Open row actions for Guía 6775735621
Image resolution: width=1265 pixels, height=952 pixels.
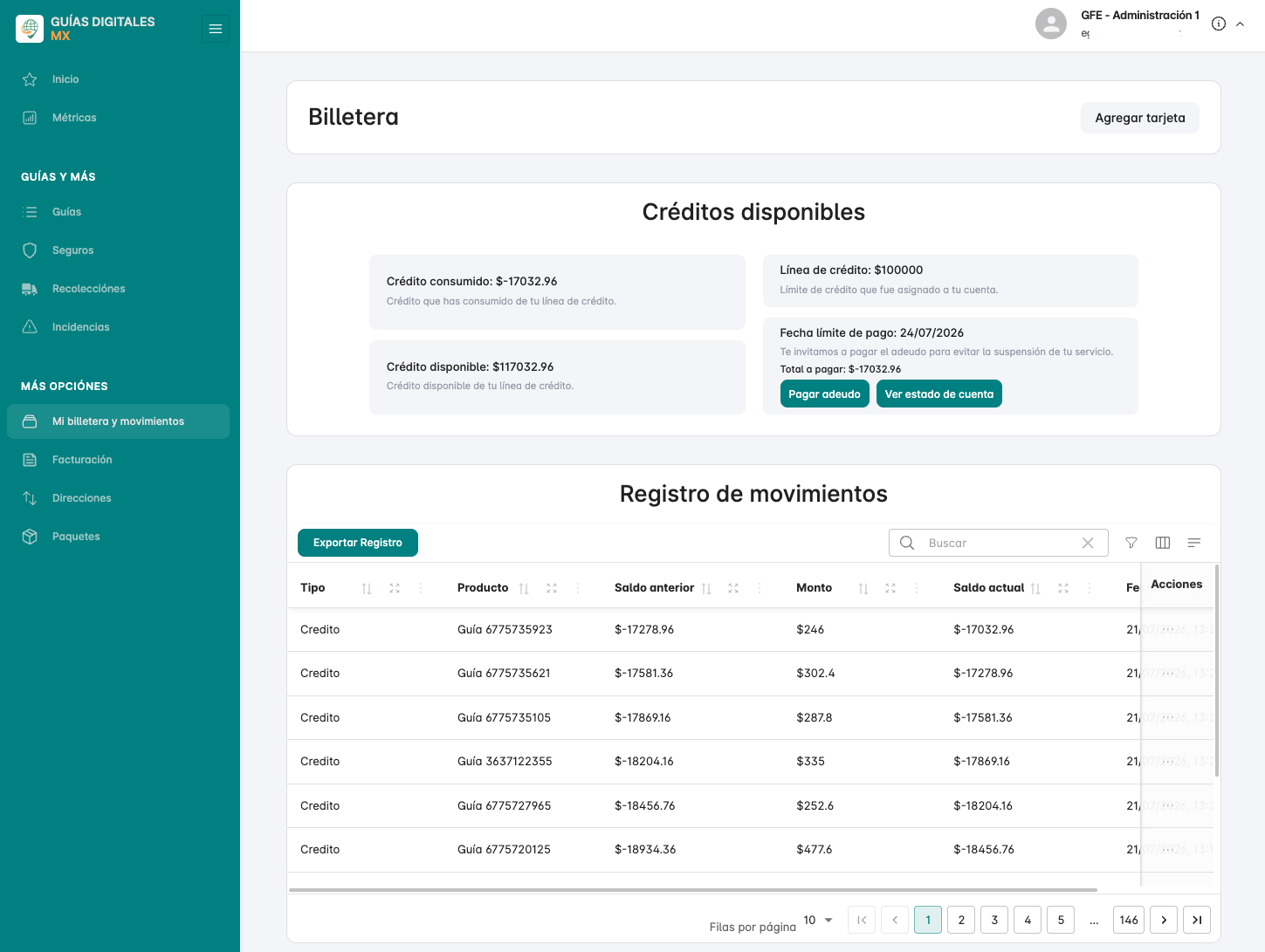[1168, 673]
